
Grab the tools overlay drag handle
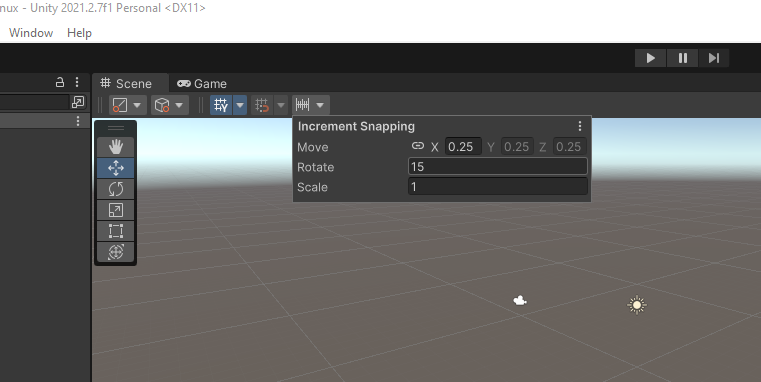[x=116, y=128]
